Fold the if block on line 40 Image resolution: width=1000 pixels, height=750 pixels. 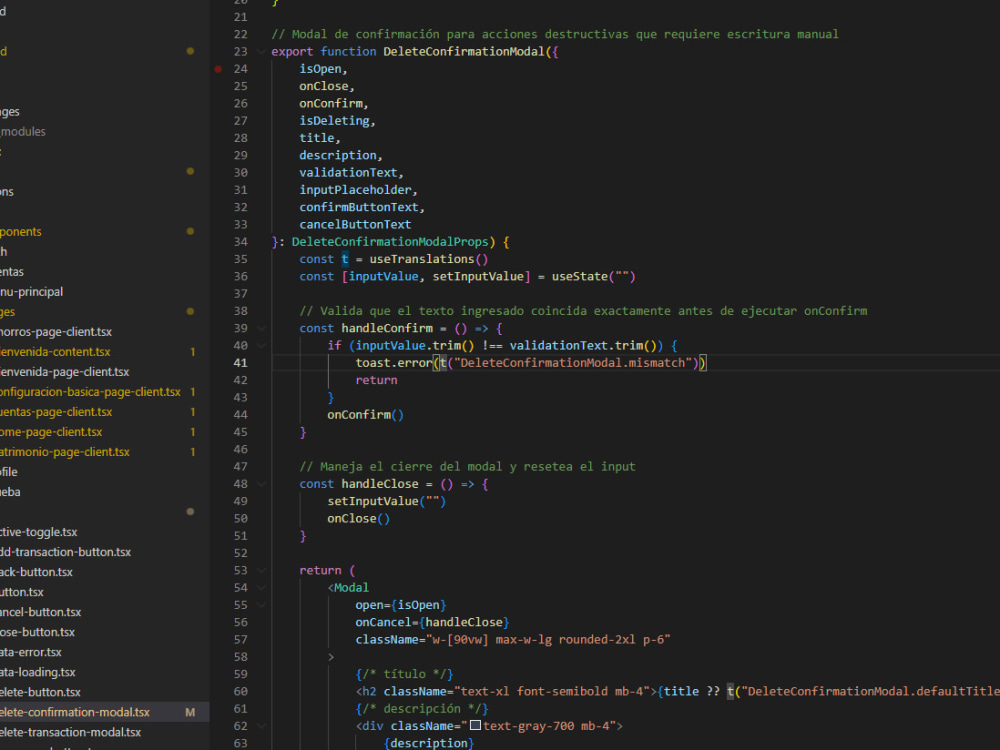[x=261, y=346]
